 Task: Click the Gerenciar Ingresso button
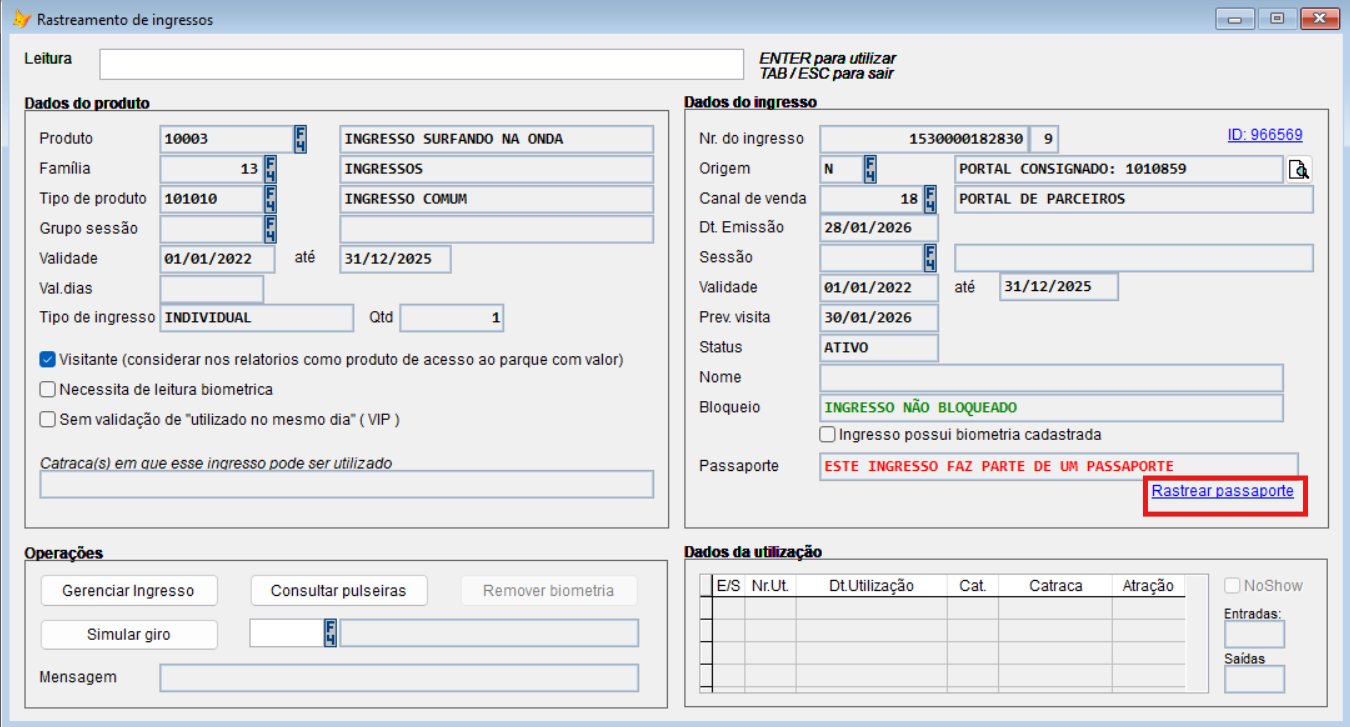tap(128, 590)
